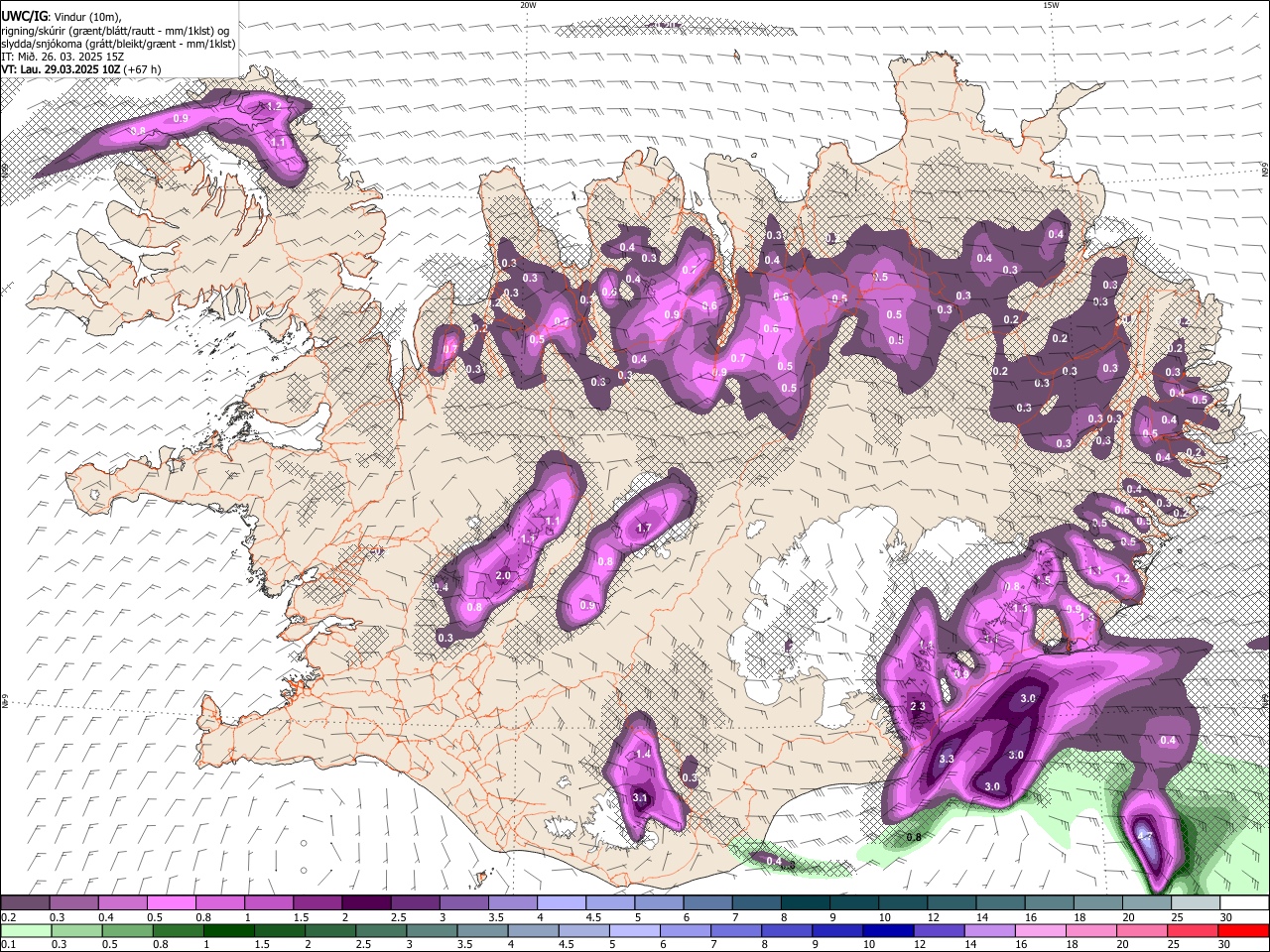
Task: Click the '15W' longitude label
Action: point(1051,5)
